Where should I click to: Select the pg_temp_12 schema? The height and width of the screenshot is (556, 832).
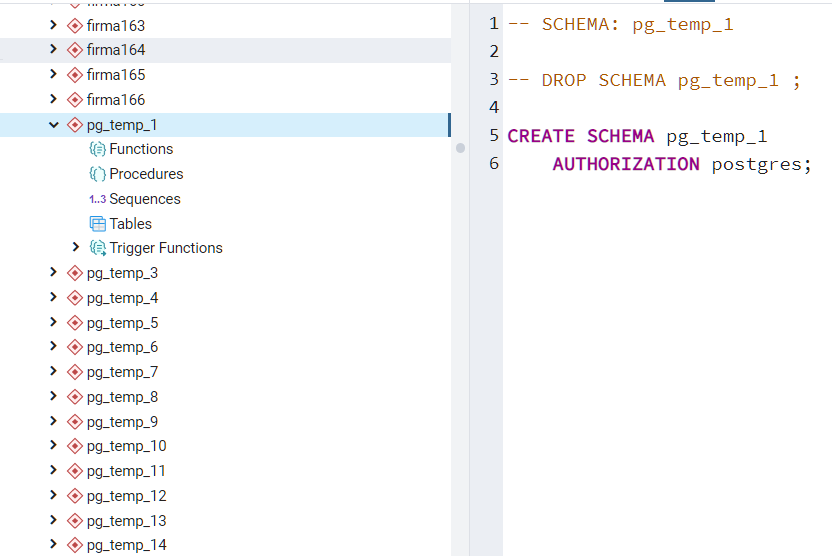pos(126,496)
